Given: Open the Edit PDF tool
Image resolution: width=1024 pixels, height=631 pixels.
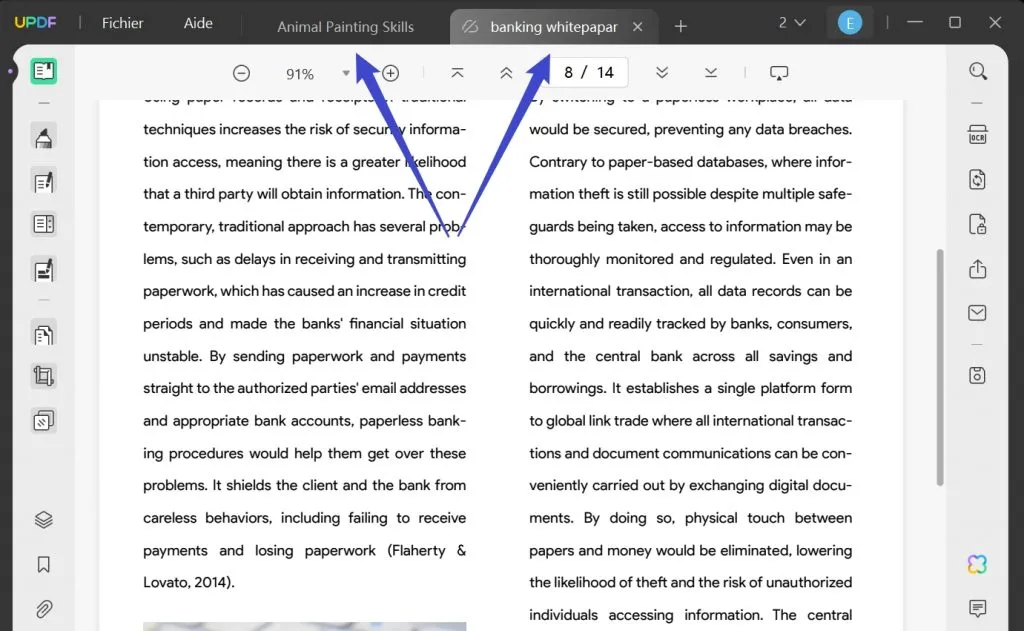Looking at the screenshot, I should point(43,181).
